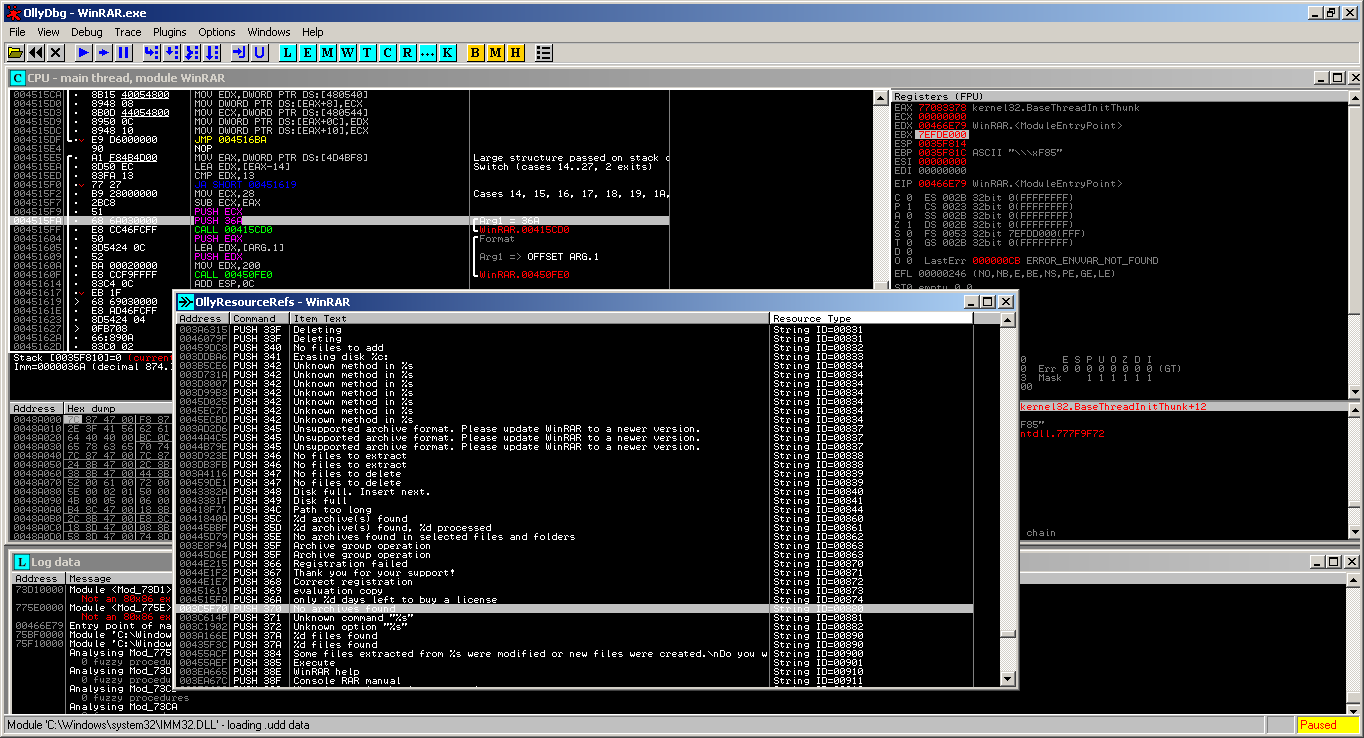This screenshot has height=738, width=1364.
Task: Execute till user code U icon
Action: coord(260,52)
